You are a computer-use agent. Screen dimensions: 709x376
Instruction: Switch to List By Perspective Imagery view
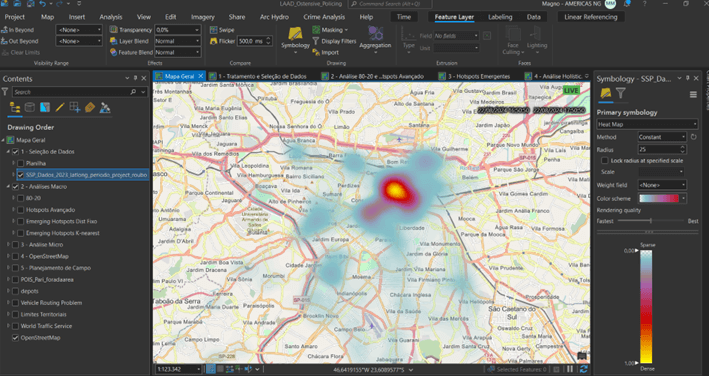105,108
